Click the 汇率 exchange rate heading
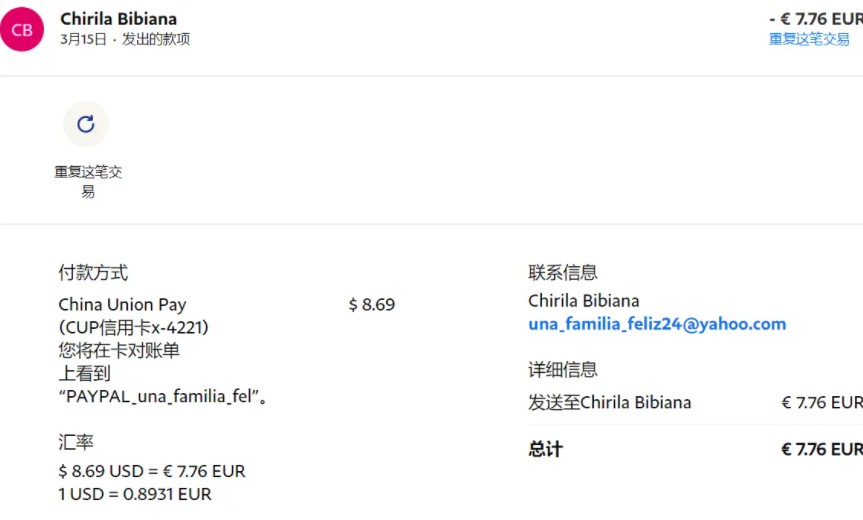Viewport: 863px width, 520px height. tap(76, 442)
